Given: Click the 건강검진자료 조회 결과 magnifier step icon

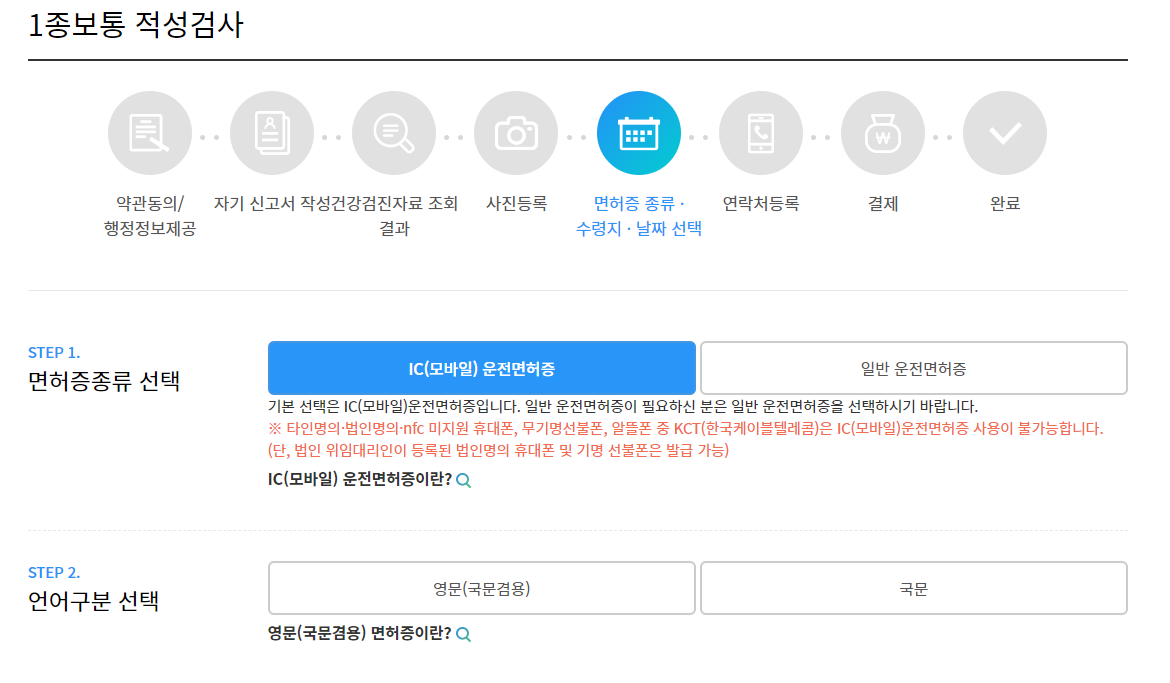Looking at the screenshot, I should click(x=394, y=134).
